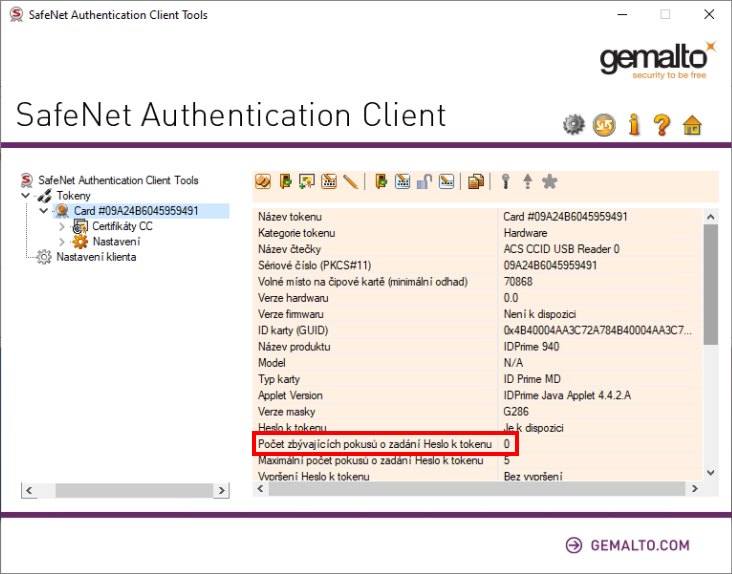This screenshot has width=732, height=574.
Task: Click the details scroll-down arrow
Action: [x=711, y=473]
